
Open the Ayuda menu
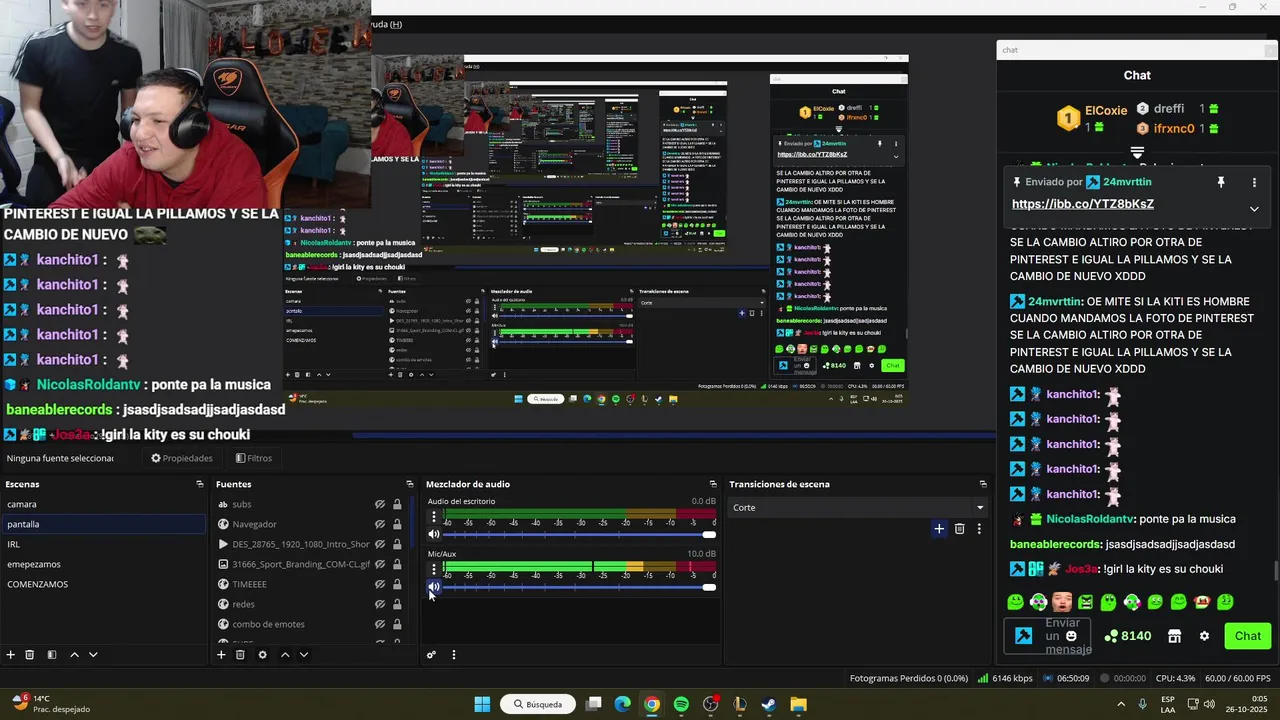385,24
